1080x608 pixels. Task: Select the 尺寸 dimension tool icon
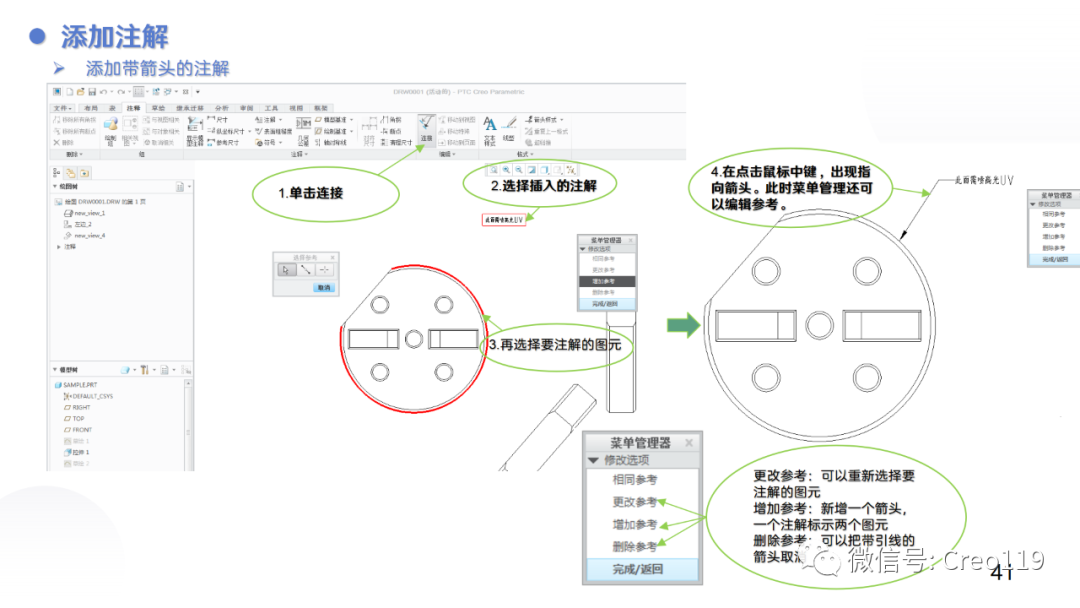[x=217, y=120]
